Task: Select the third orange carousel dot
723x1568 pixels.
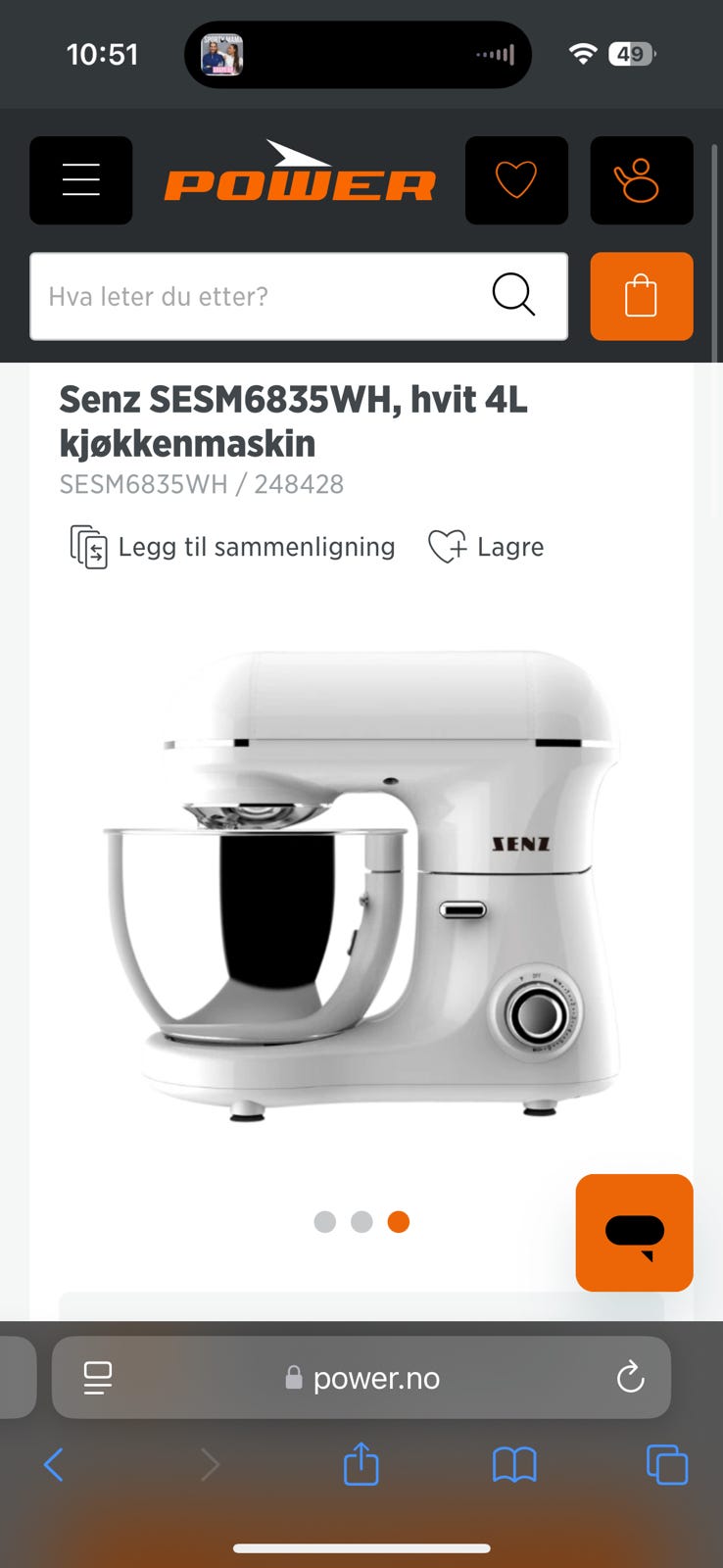Action: click(x=398, y=1222)
